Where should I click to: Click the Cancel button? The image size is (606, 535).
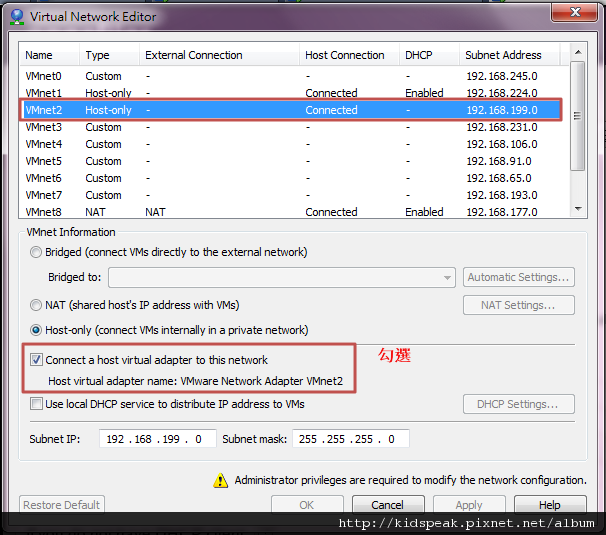click(x=388, y=505)
